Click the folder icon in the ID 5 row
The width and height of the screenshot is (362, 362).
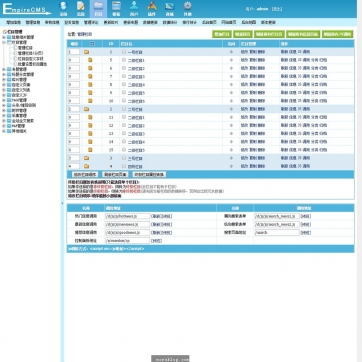tap(90, 60)
